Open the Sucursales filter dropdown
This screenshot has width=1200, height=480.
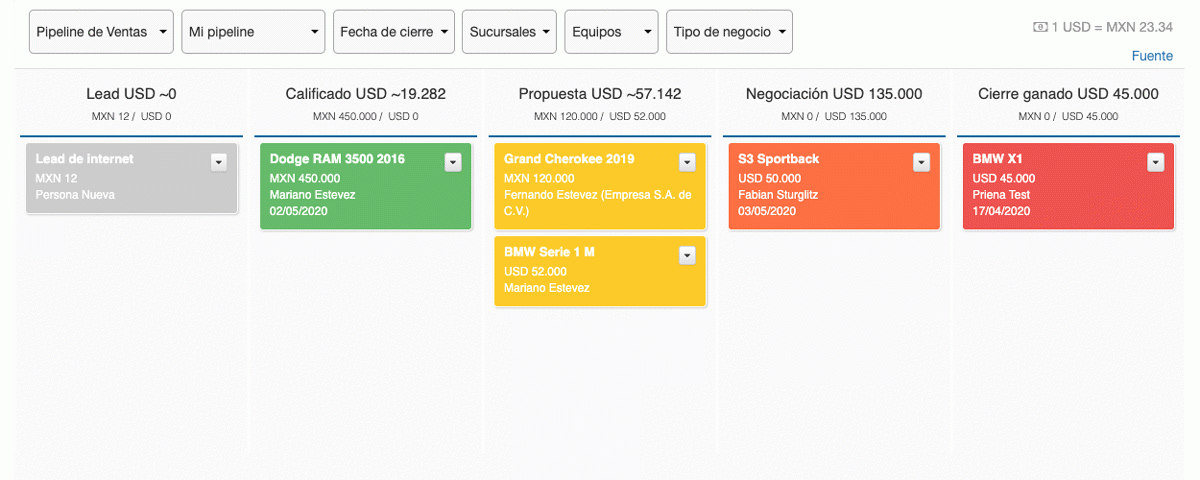(x=510, y=32)
